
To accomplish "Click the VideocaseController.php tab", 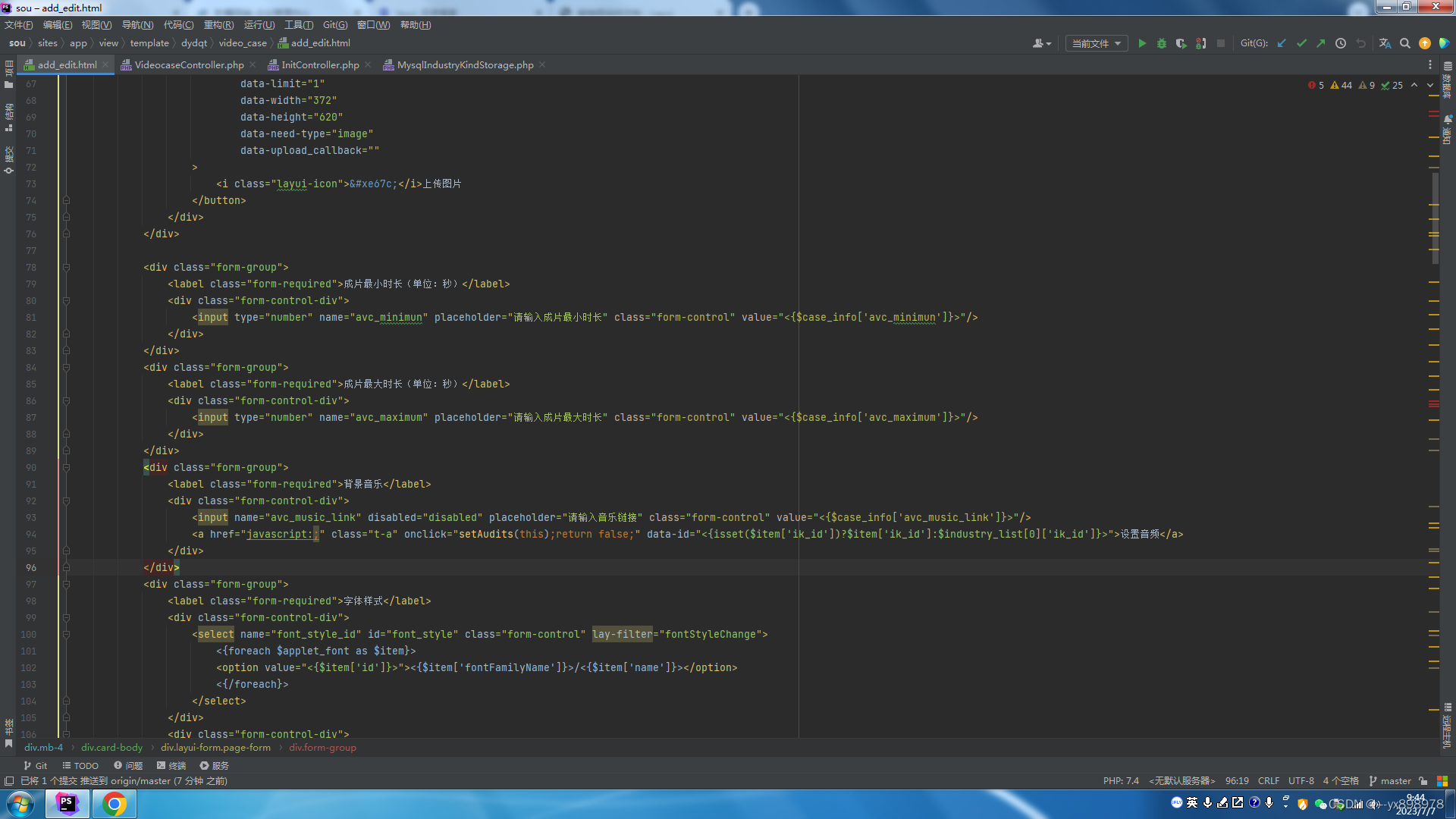I will tap(190, 65).
